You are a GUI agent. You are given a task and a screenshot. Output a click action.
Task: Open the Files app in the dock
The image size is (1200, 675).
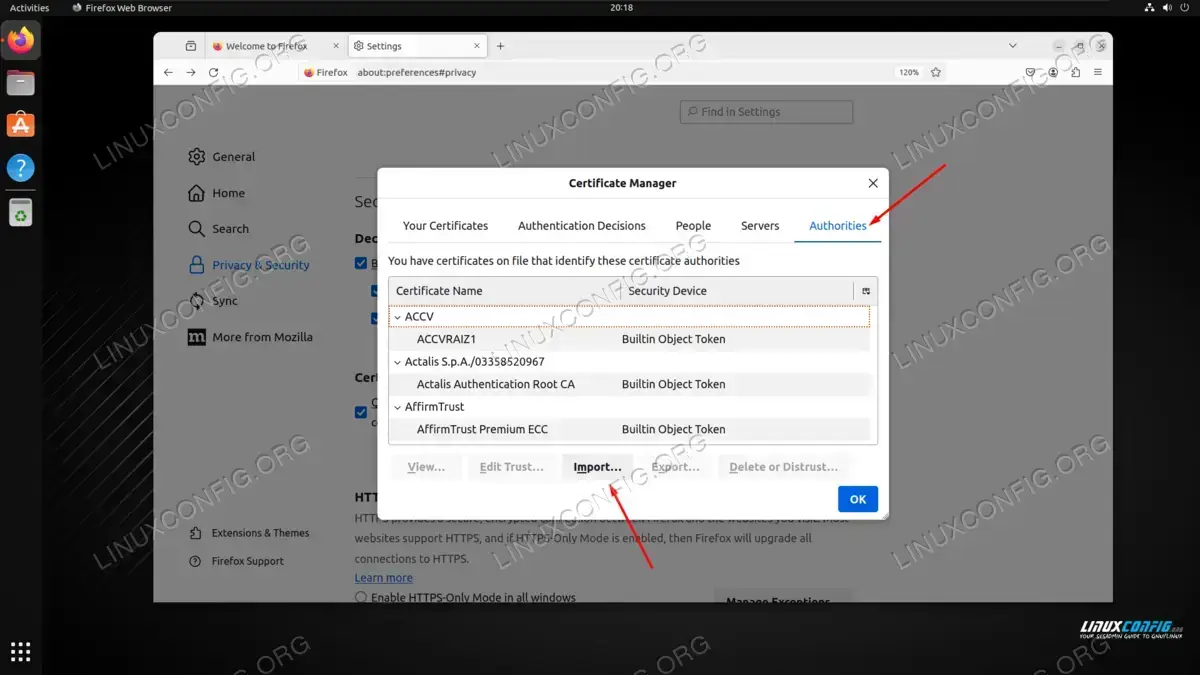21,83
